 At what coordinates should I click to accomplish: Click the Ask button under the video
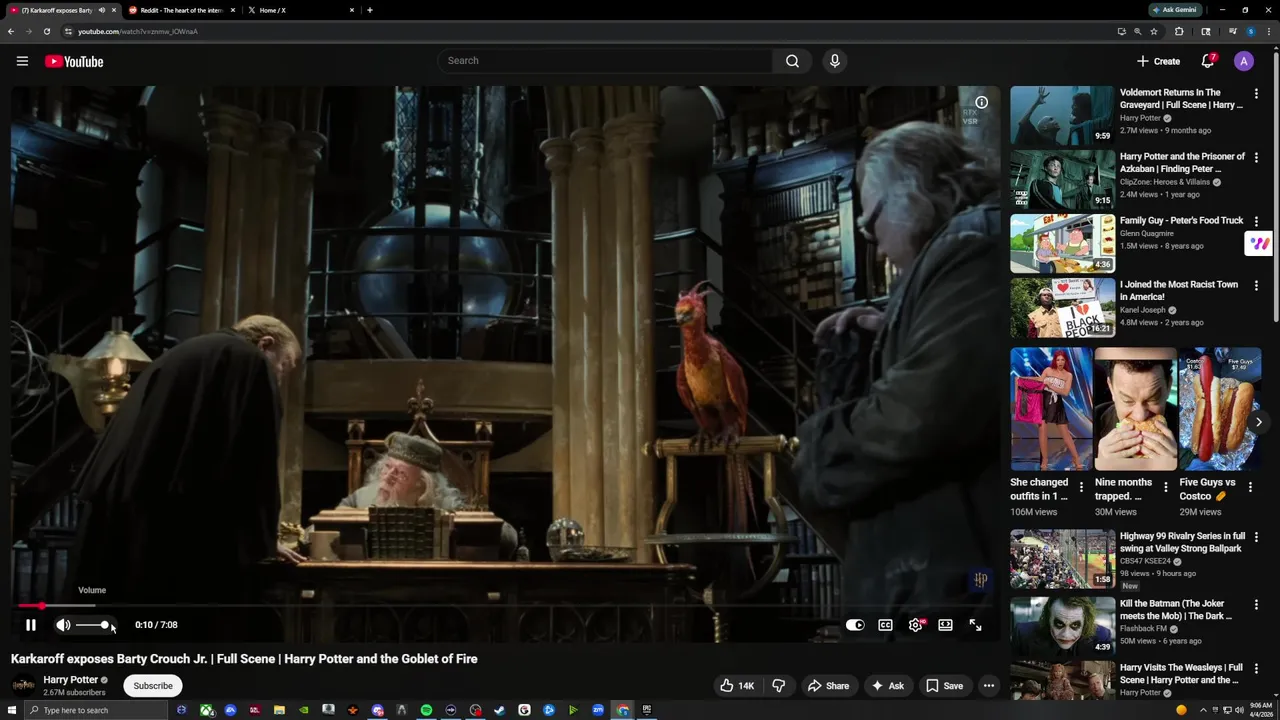887,686
